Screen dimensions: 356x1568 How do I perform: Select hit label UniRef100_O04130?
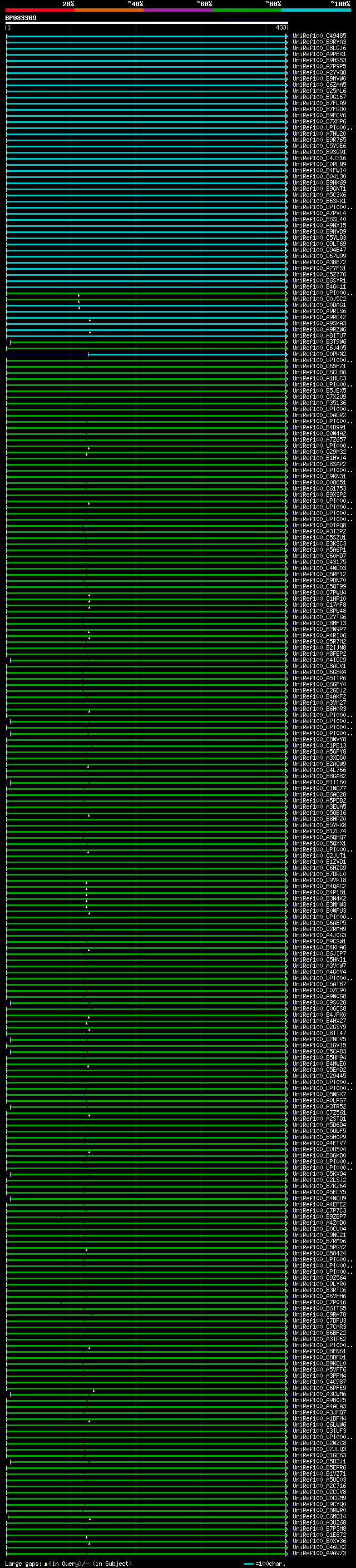pos(319,176)
